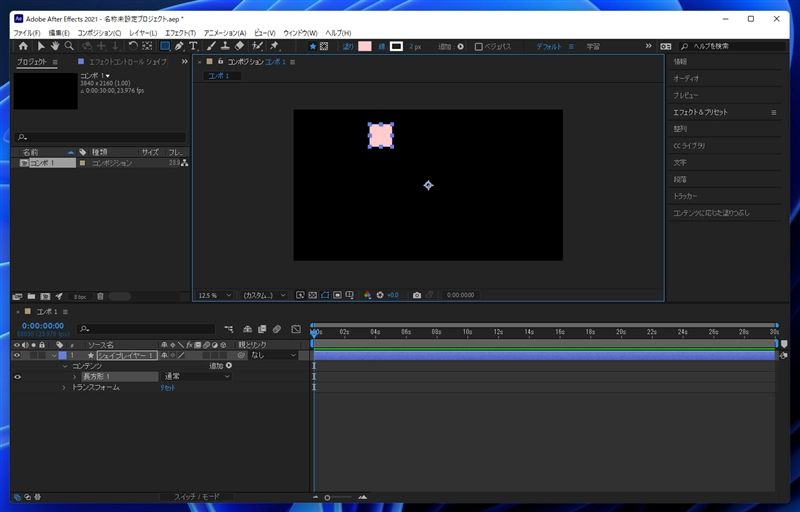Choose the Pen tool
This screenshot has width=800, height=512.
(x=179, y=46)
